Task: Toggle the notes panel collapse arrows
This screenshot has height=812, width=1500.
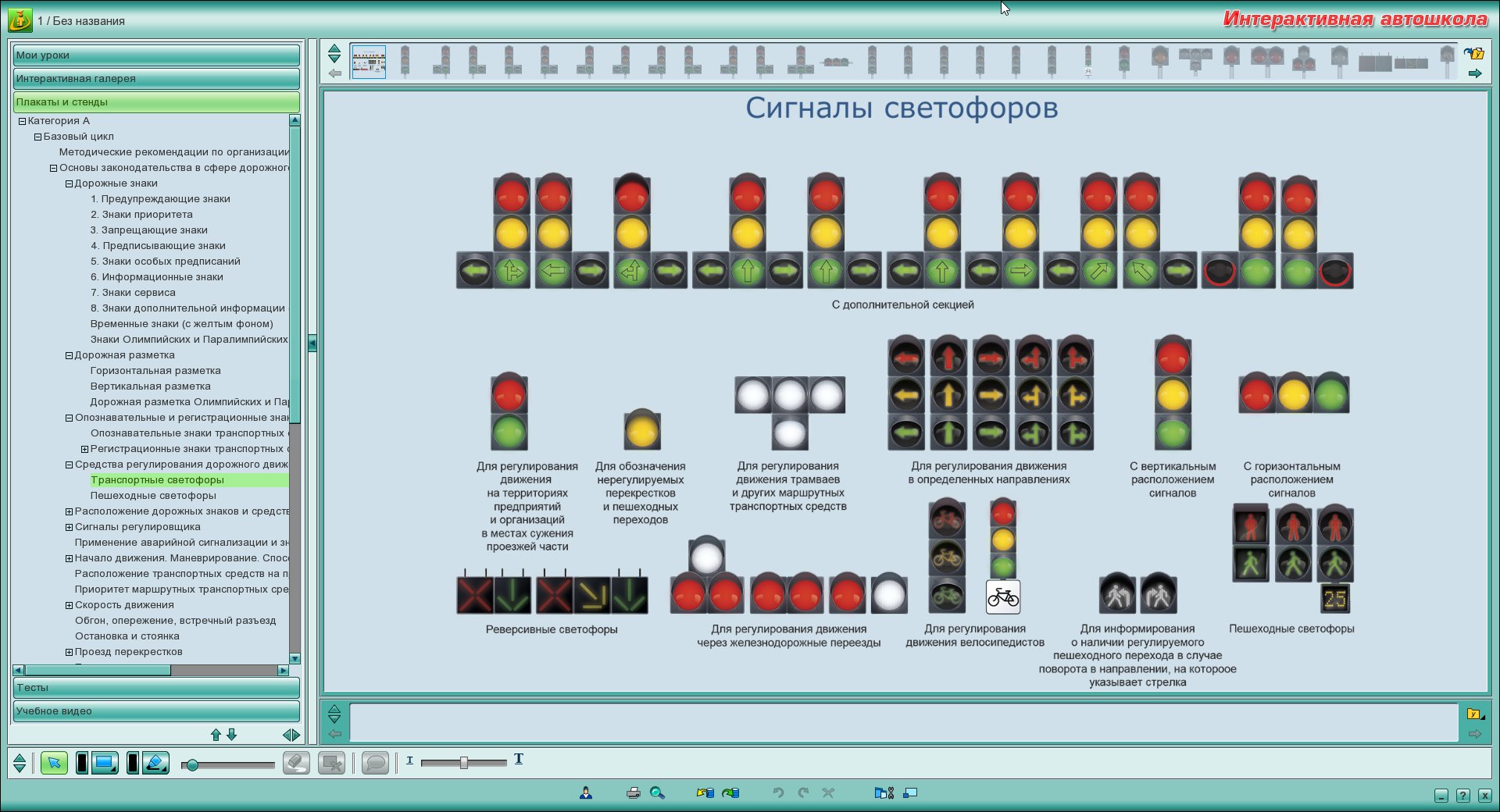Action: pyautogui.click(x=334, y=714)
